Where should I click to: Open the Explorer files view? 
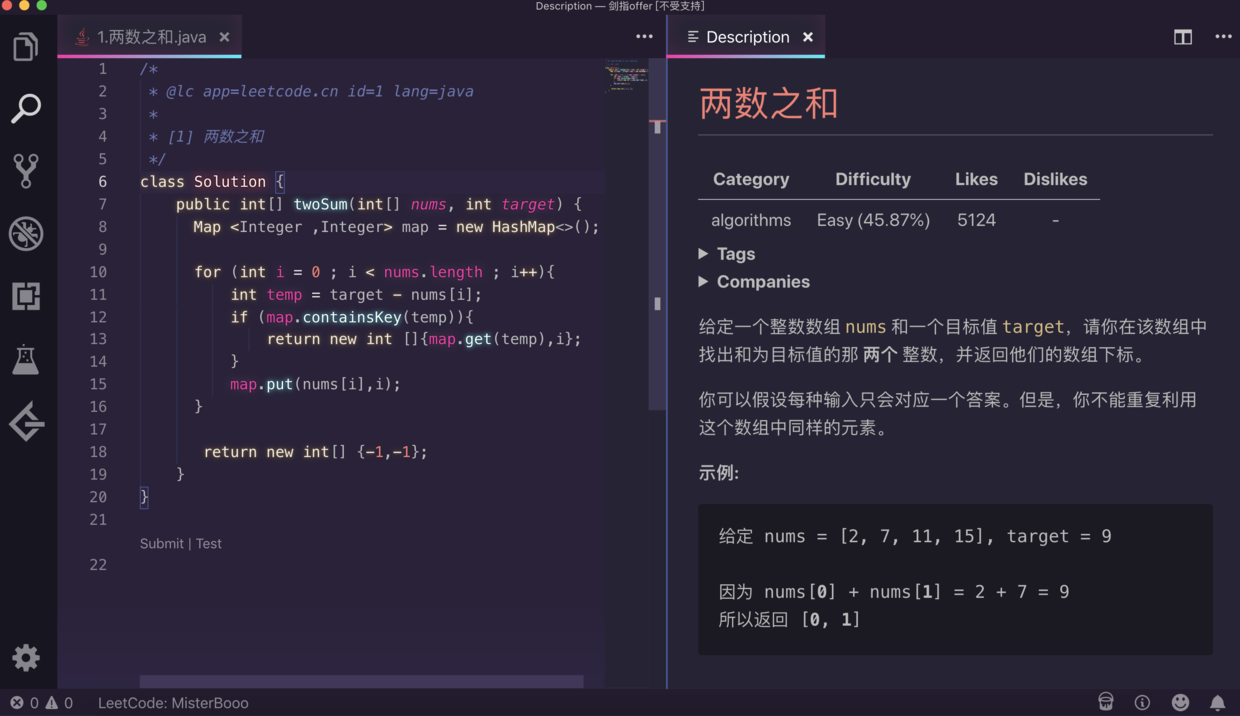pyautogui.click(x=26, y=47)
